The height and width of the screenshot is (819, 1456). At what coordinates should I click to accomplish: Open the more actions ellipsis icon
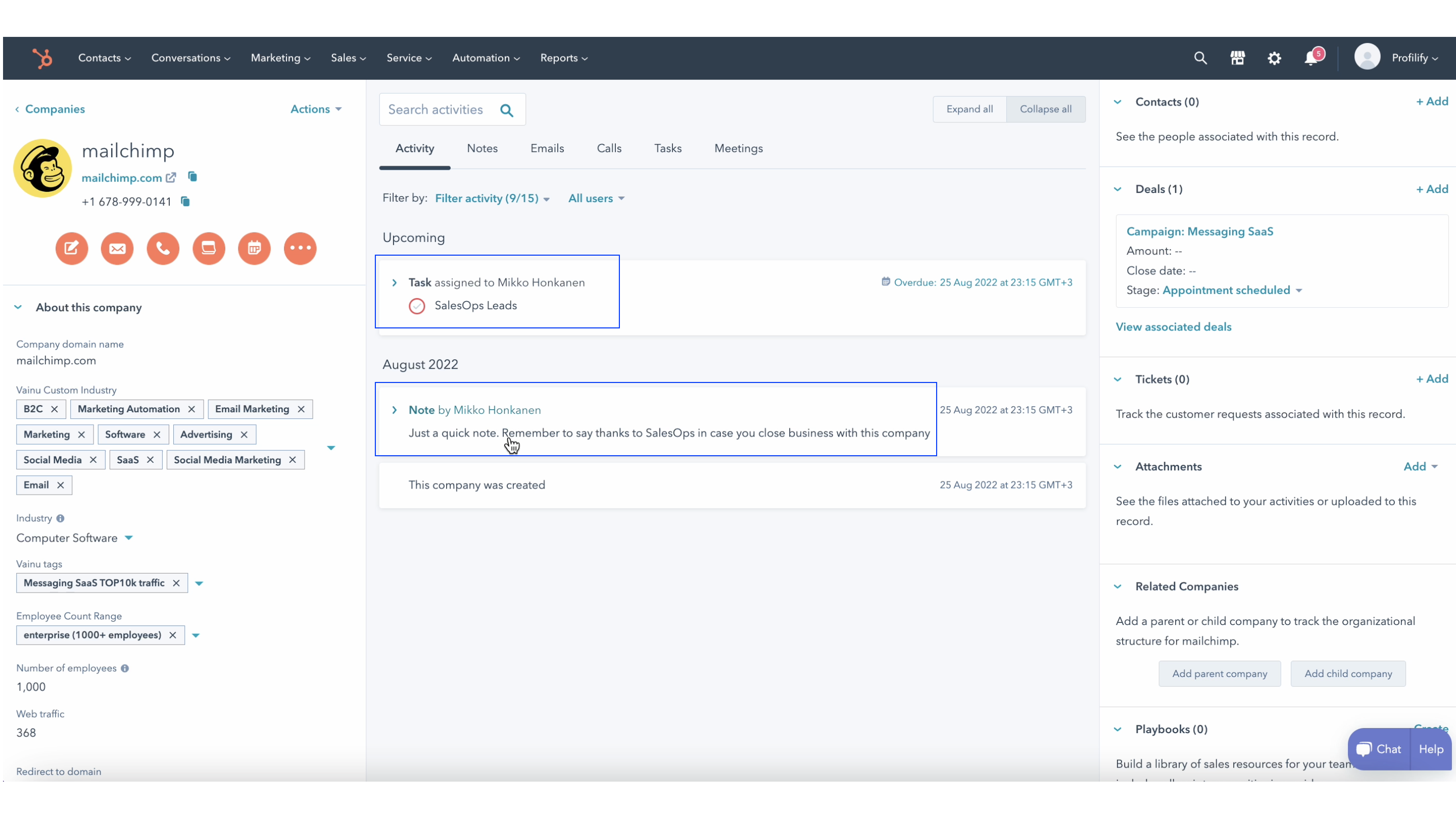(300, 248)
